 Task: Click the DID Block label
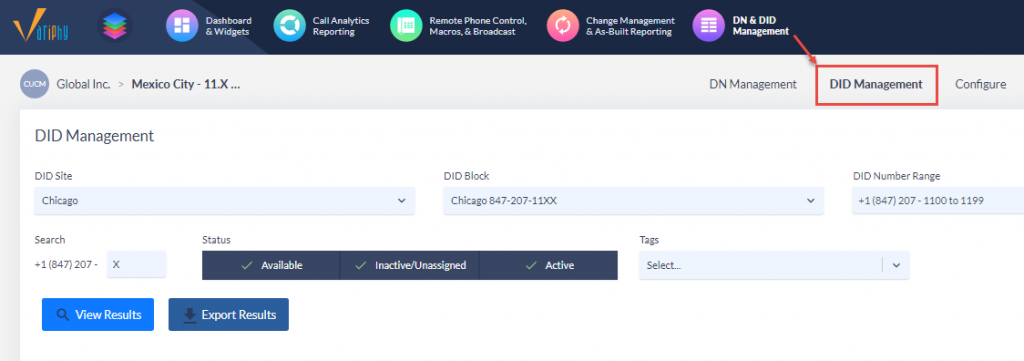point(466,176)
